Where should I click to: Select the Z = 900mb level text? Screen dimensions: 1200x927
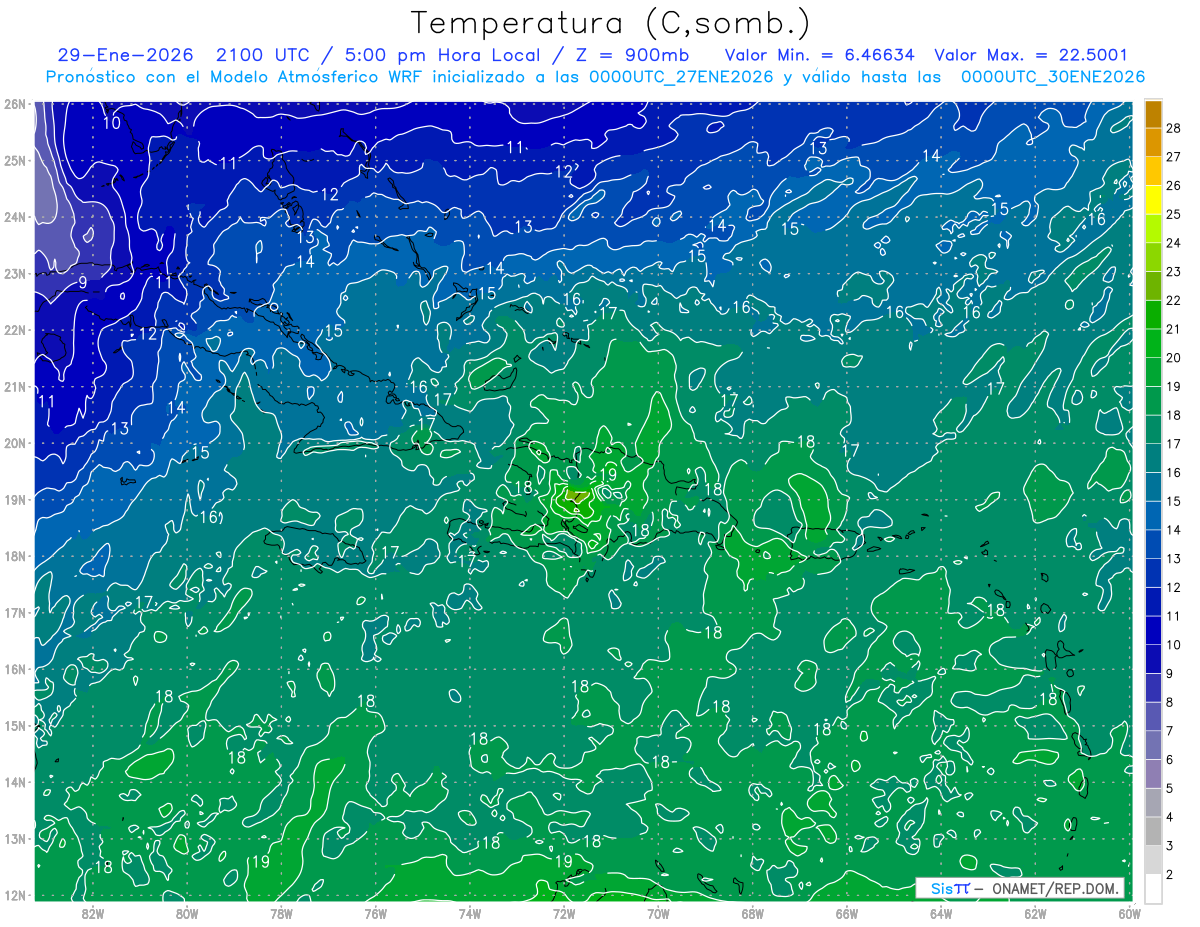click(631, 55)
